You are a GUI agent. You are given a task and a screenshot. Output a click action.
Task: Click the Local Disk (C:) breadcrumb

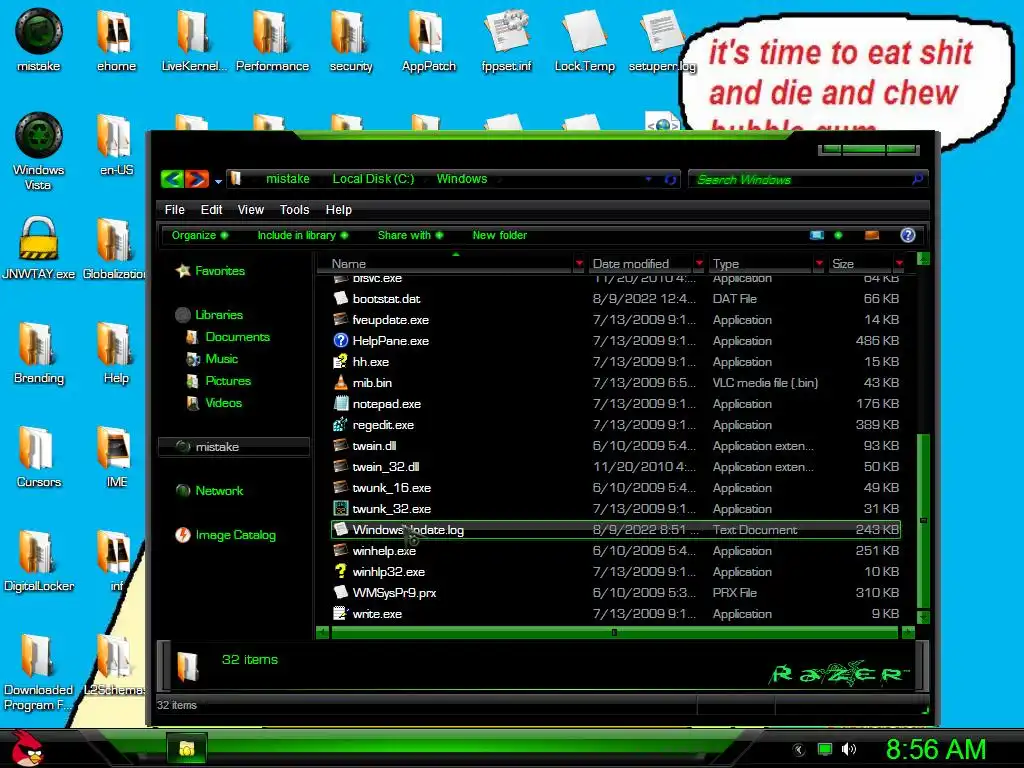[x=373, y=179]
